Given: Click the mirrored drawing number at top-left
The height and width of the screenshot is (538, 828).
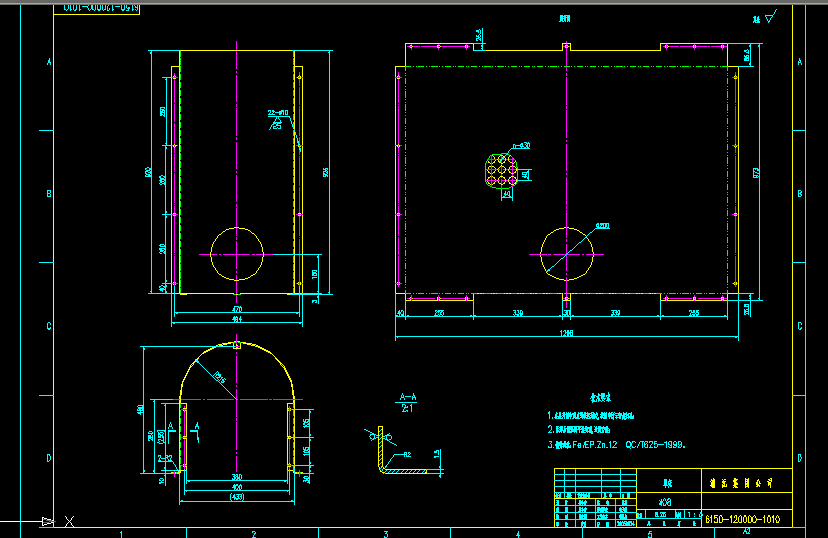Looking at the screenshot, I should 101,9.
